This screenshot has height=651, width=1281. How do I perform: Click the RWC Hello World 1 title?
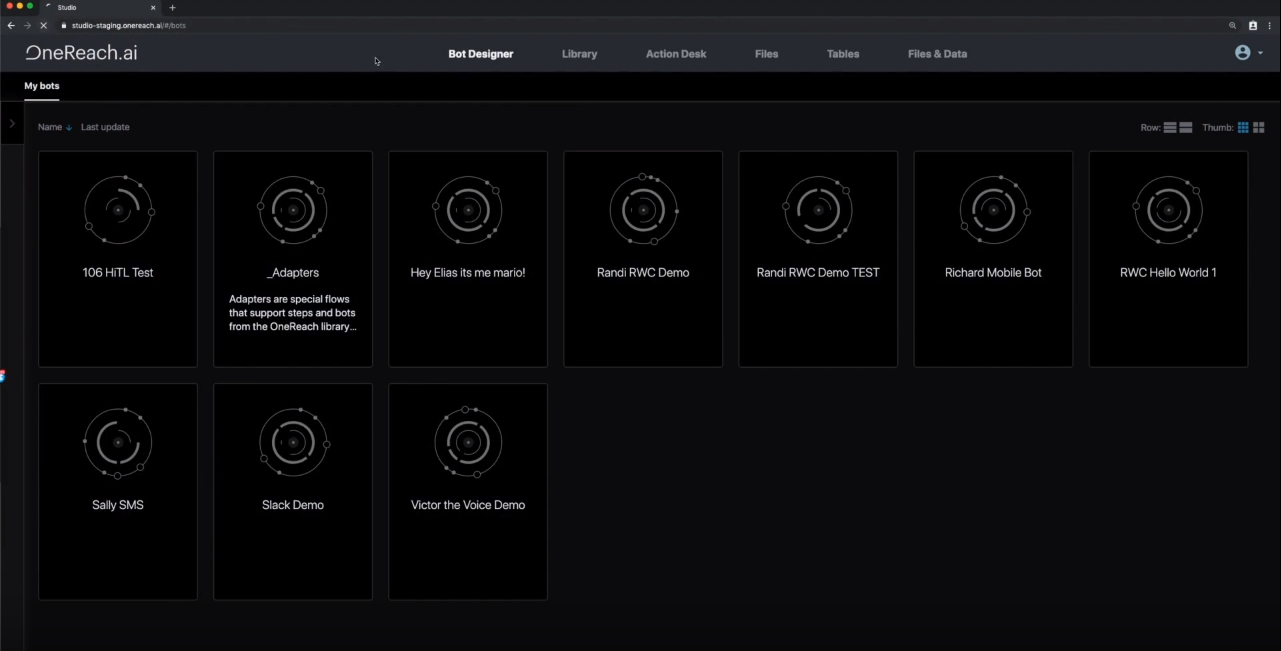1168,272
